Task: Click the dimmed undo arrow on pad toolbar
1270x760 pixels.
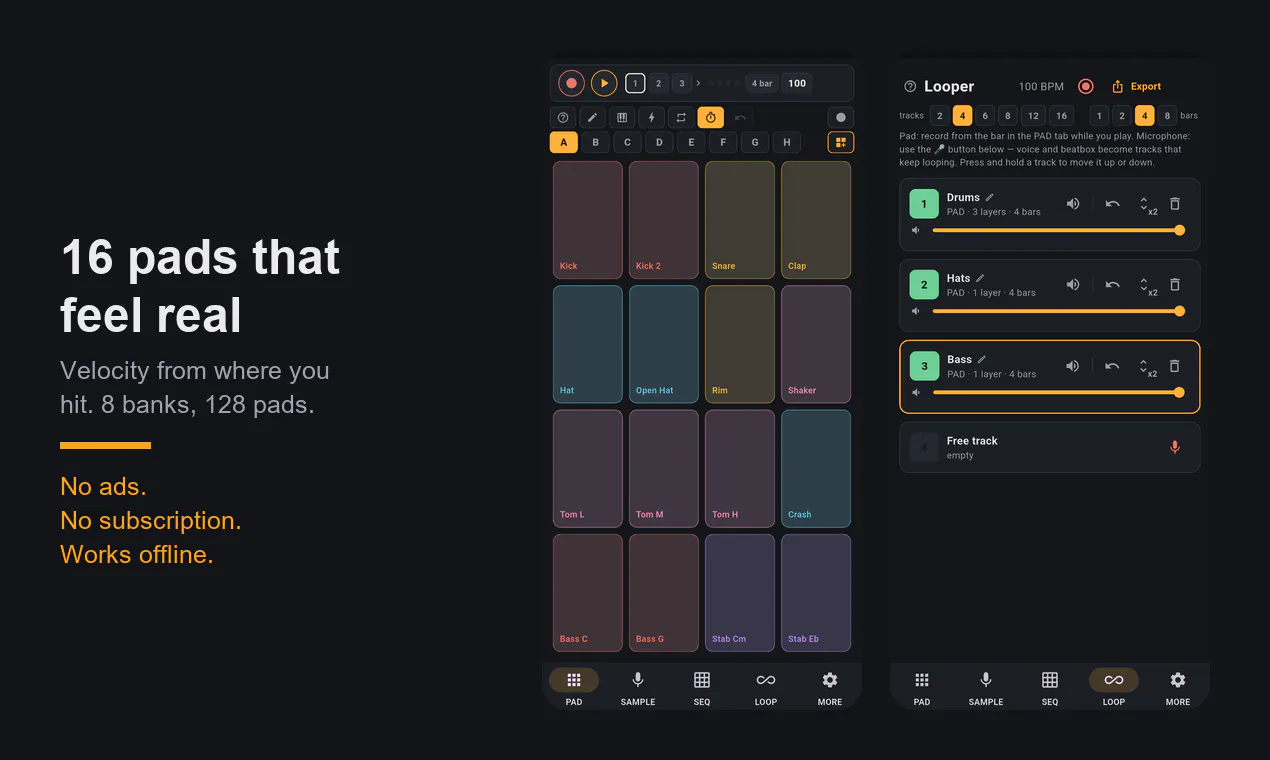Action: (740, 117)
